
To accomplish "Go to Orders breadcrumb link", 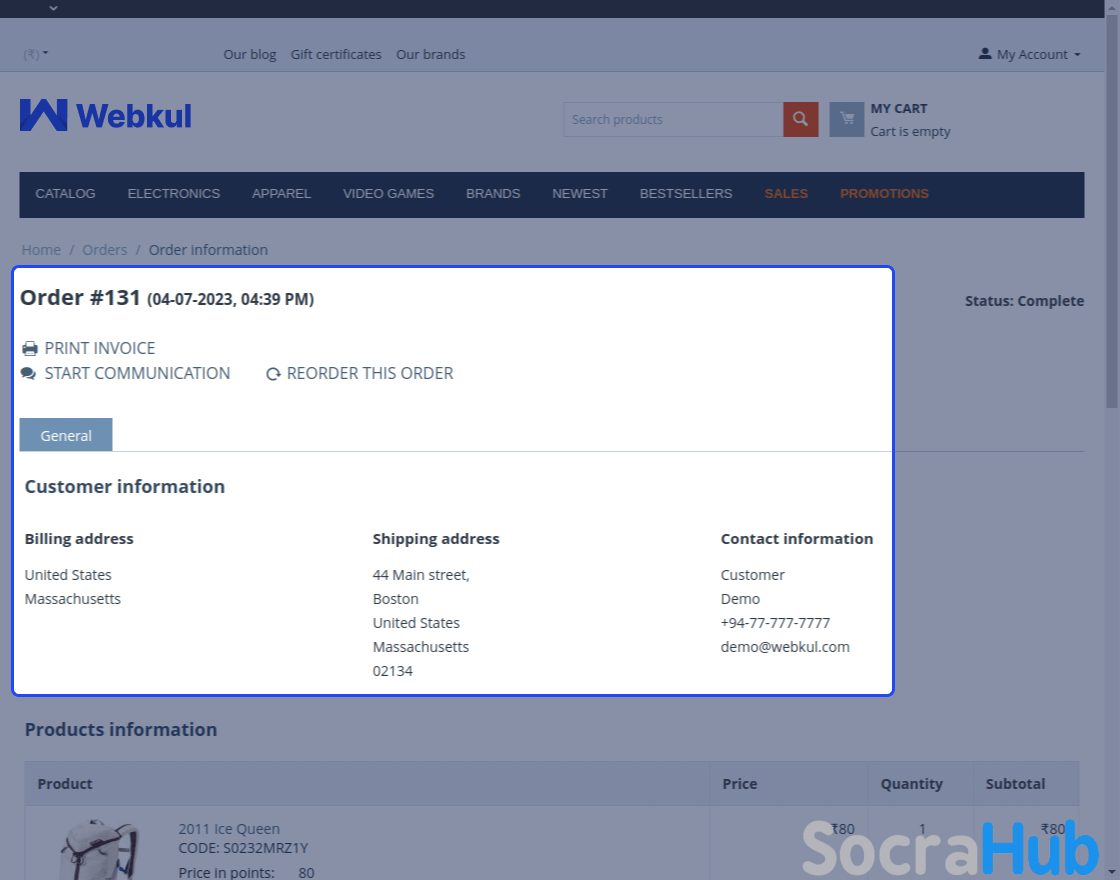I will [104, 250].
